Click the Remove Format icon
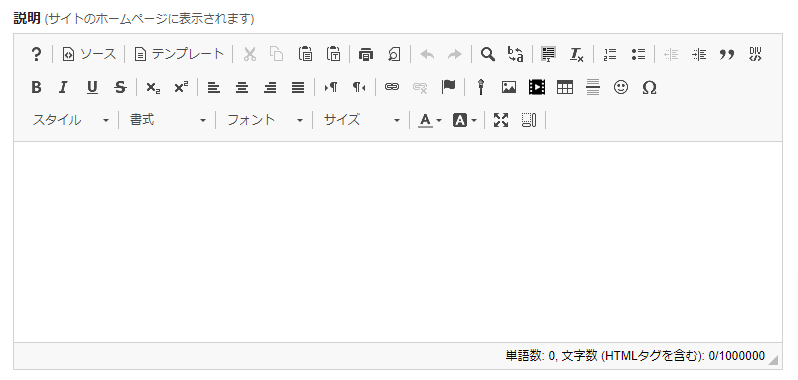 point(576,54)
